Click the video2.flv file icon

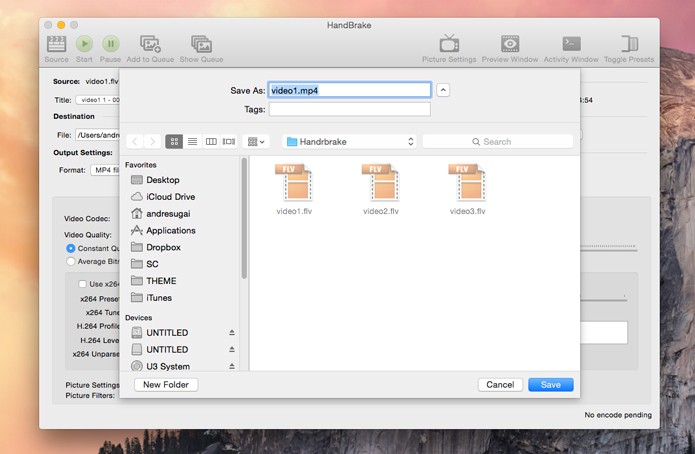[381, 183]
